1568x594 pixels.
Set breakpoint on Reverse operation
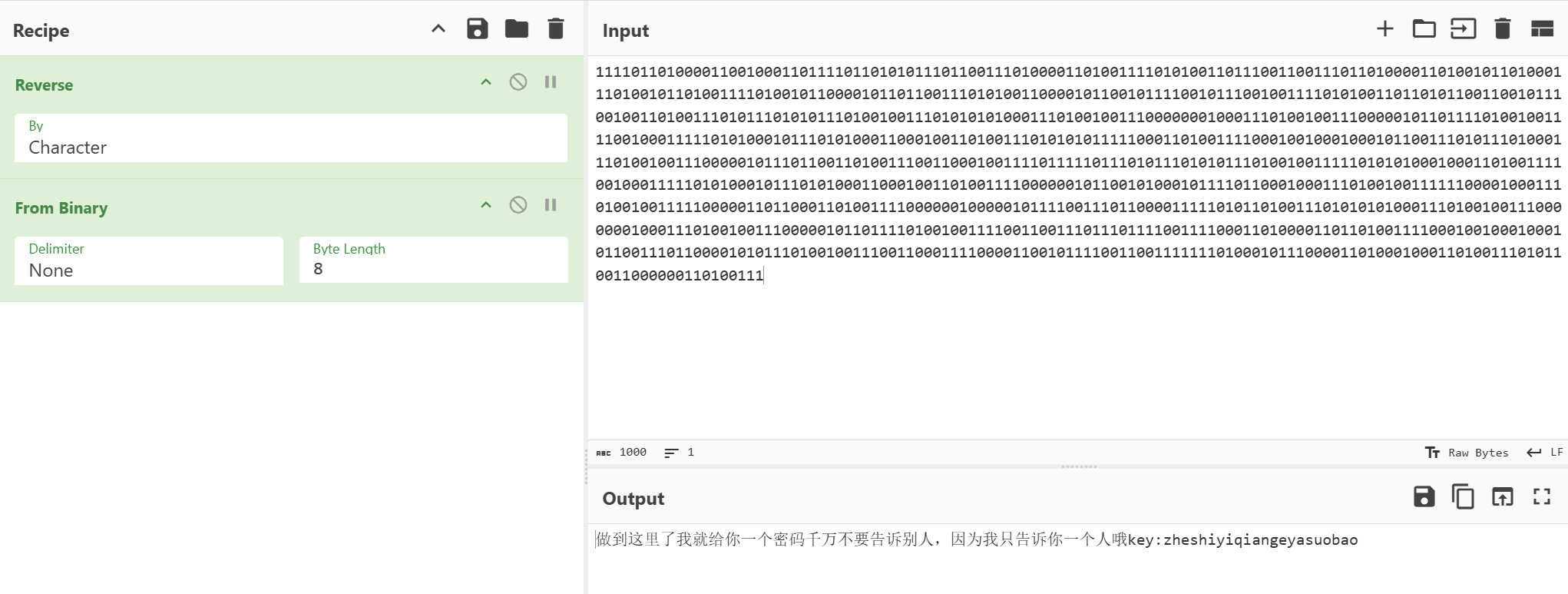coord(551,82)
